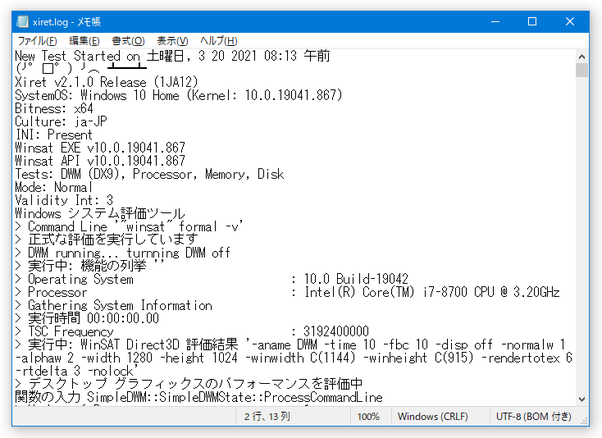
Task: Click the text 'Bitness: x64'
Action: (54, 108)
